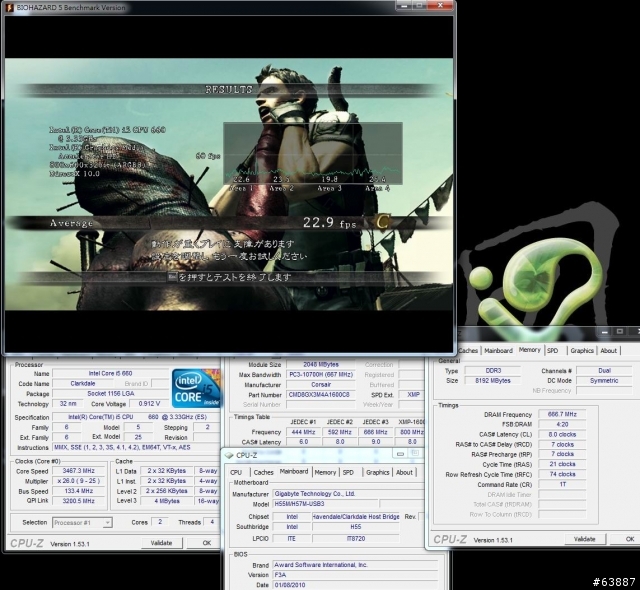Click the Southbridge value 'H55'

356,527
